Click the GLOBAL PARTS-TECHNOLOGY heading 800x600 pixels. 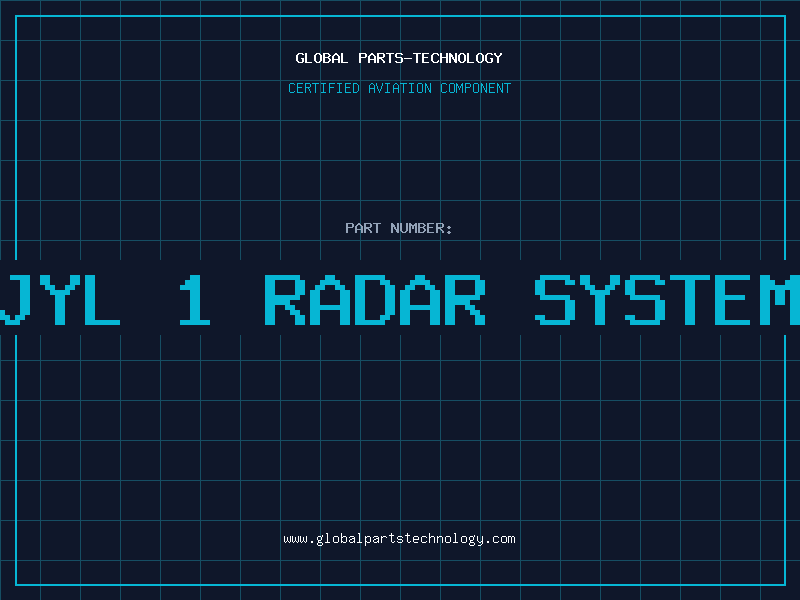(x=399, y=58)
